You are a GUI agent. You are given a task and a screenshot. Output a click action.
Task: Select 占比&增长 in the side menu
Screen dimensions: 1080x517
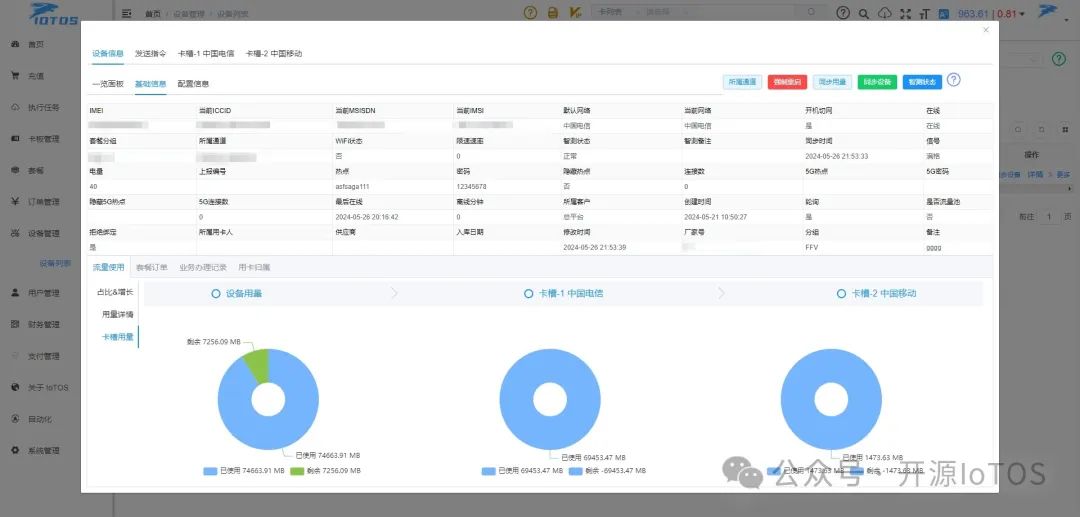[117, 292]
